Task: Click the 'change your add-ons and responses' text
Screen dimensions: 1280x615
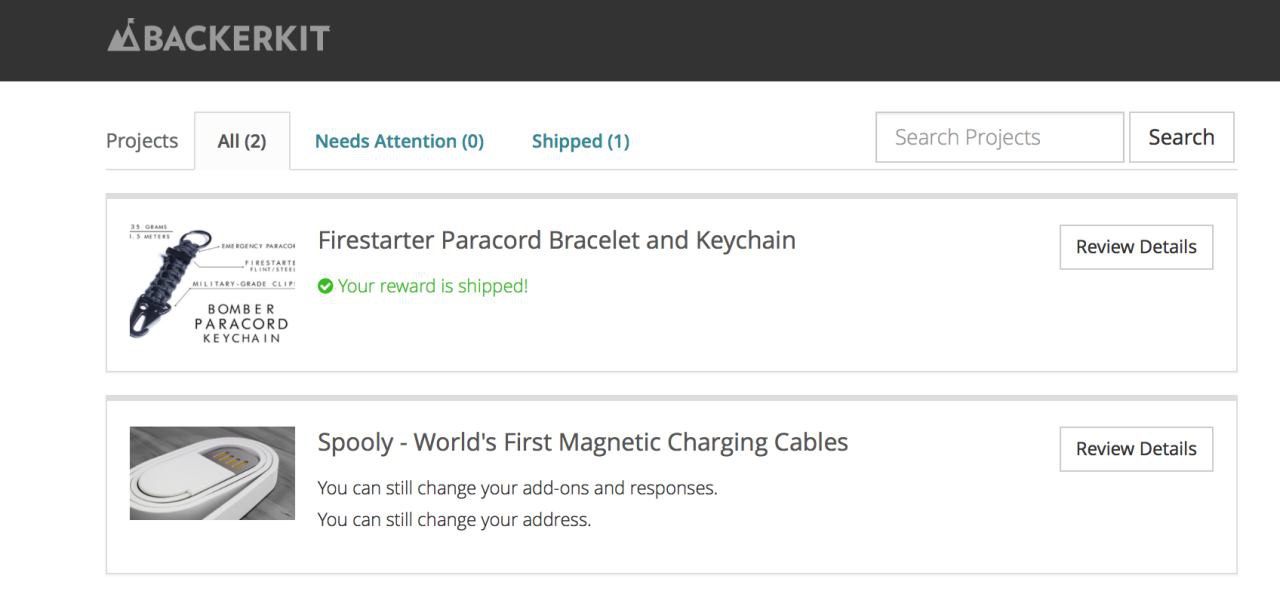Action: click(517, 488)
